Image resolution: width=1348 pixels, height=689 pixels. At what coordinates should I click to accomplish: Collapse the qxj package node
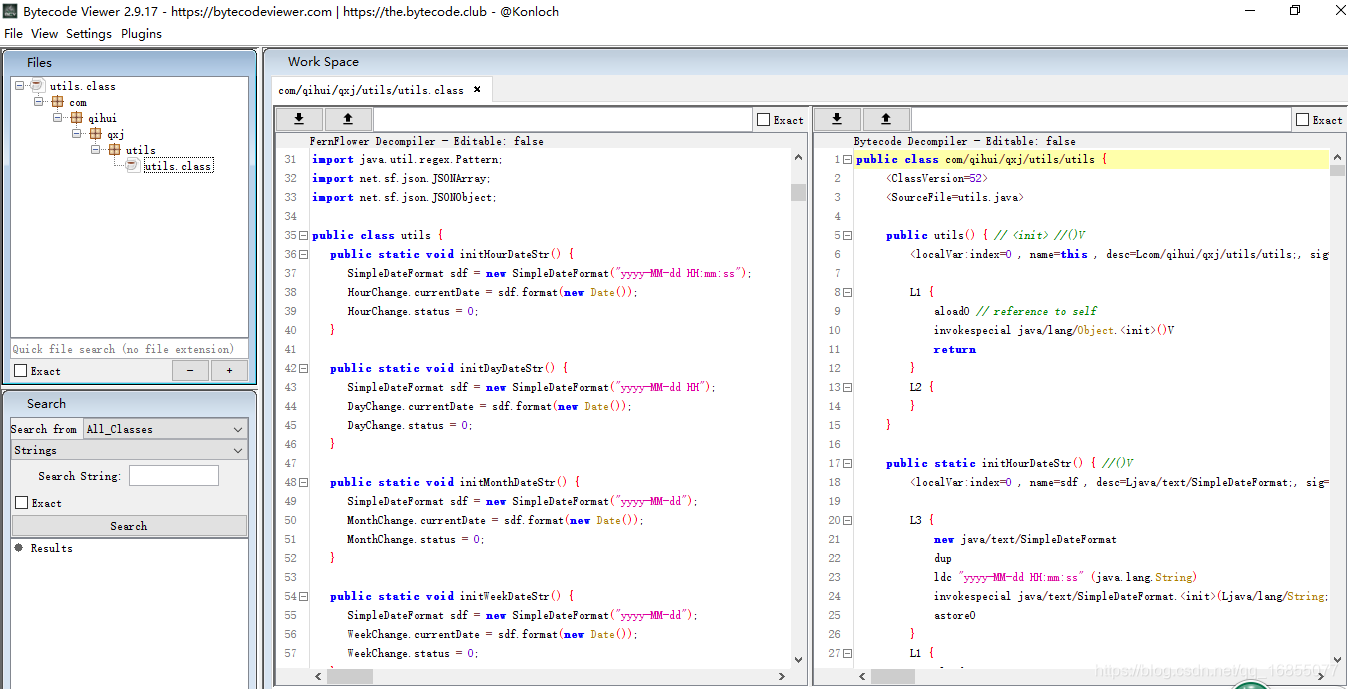[77, 134]
